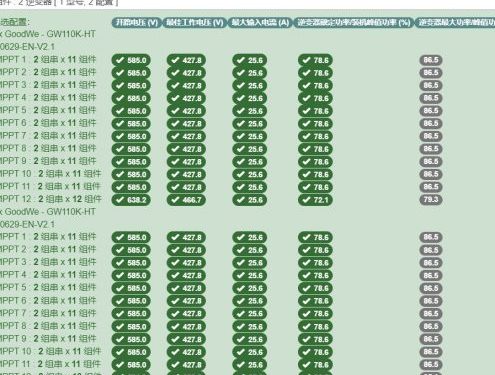
Task: Select the 开路电压 (V) column header
Action: pos(136,23)
